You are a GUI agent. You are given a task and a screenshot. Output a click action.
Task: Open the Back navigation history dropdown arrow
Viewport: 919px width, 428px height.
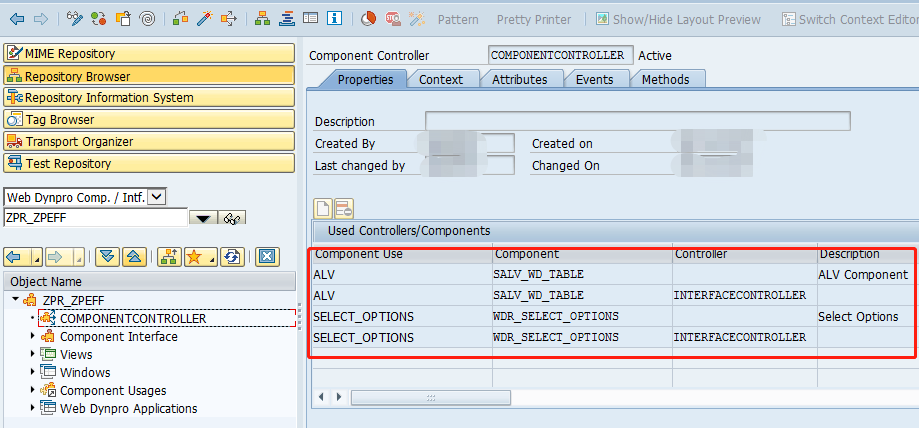click(36, 257)
